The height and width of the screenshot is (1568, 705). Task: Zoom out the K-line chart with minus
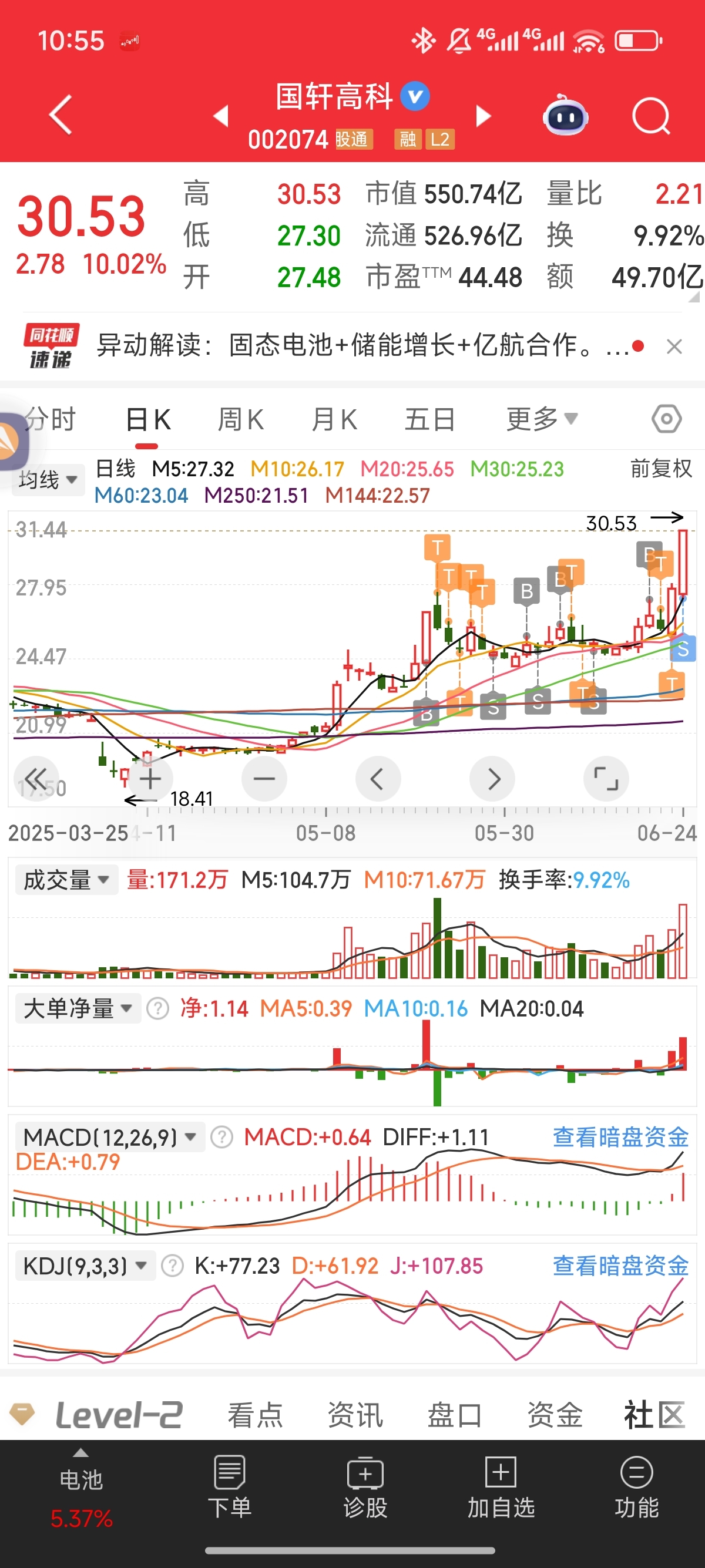[x=264, y=779]
